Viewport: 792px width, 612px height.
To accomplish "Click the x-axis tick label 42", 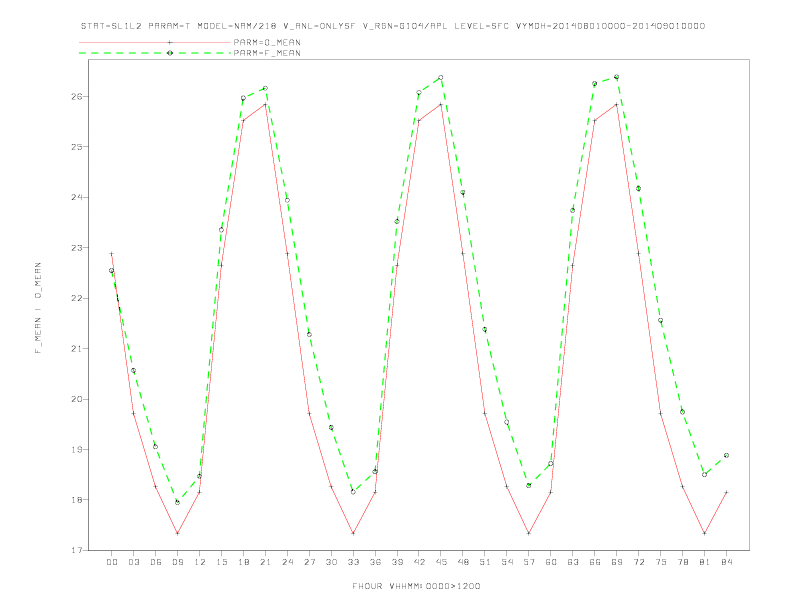I will pyautogui.click(x=419, y=562).
